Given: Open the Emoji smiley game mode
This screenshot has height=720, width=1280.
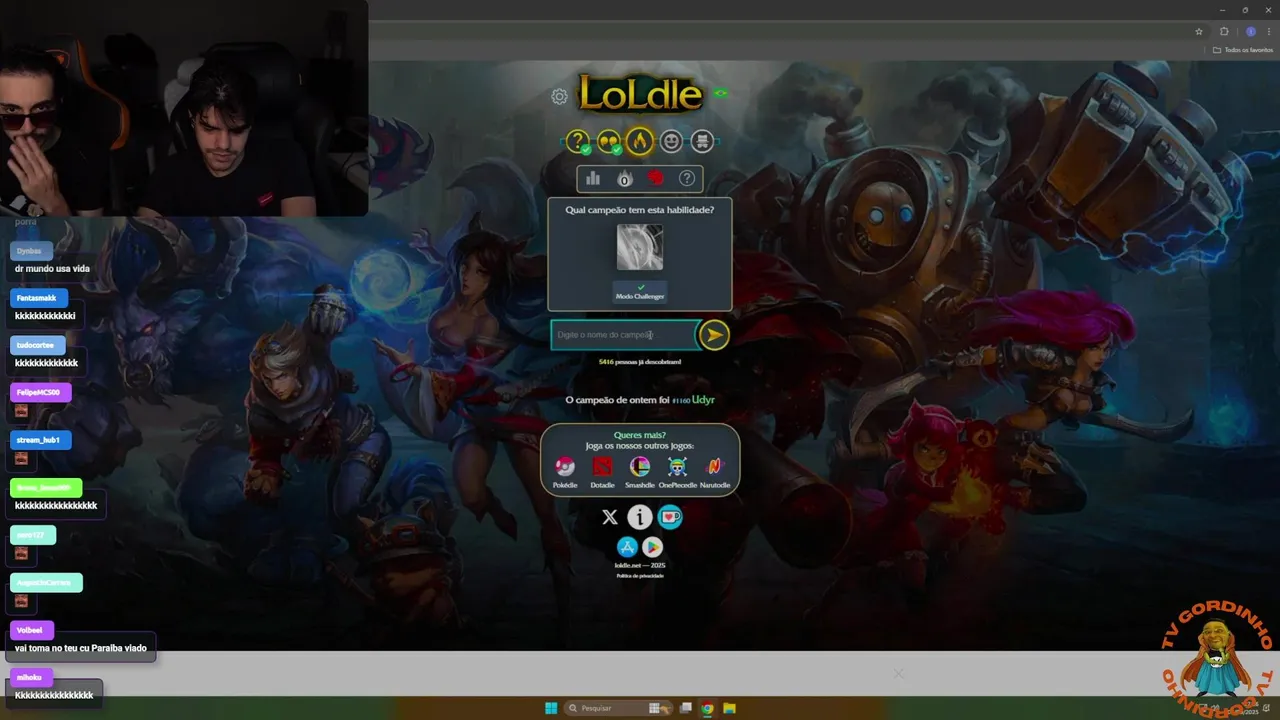Looking at the screenshot, I should coord(671,142).
